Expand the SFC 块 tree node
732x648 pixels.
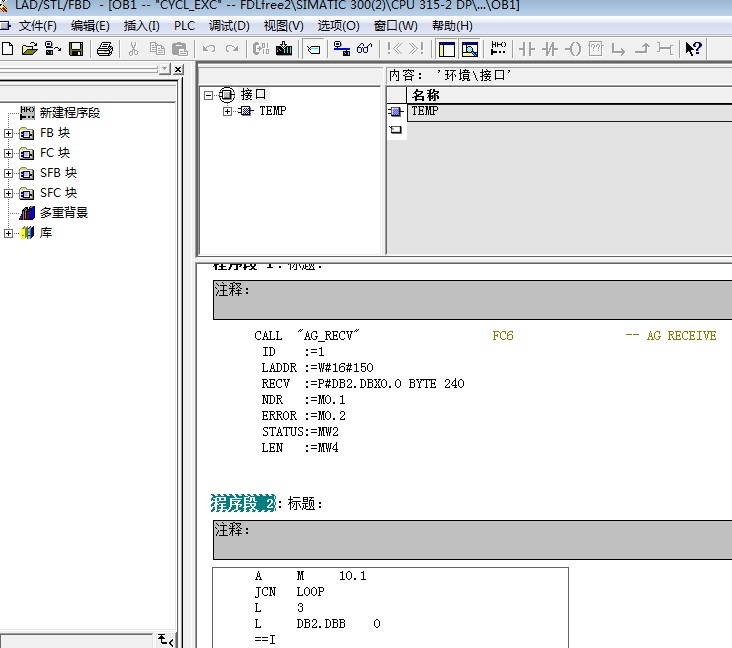(x=8, y=193)
